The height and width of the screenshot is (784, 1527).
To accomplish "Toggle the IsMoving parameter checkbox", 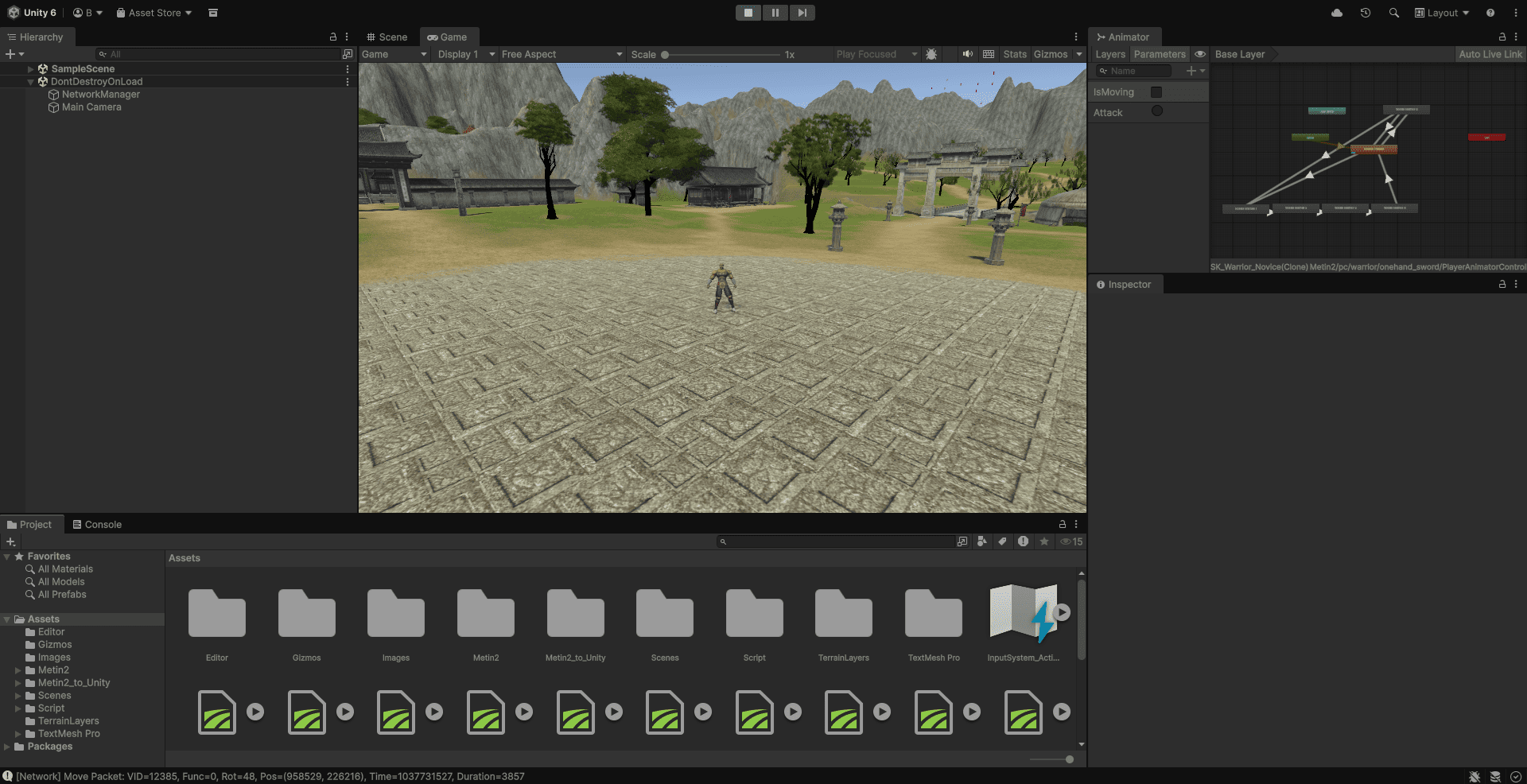I will (1156, 92).
